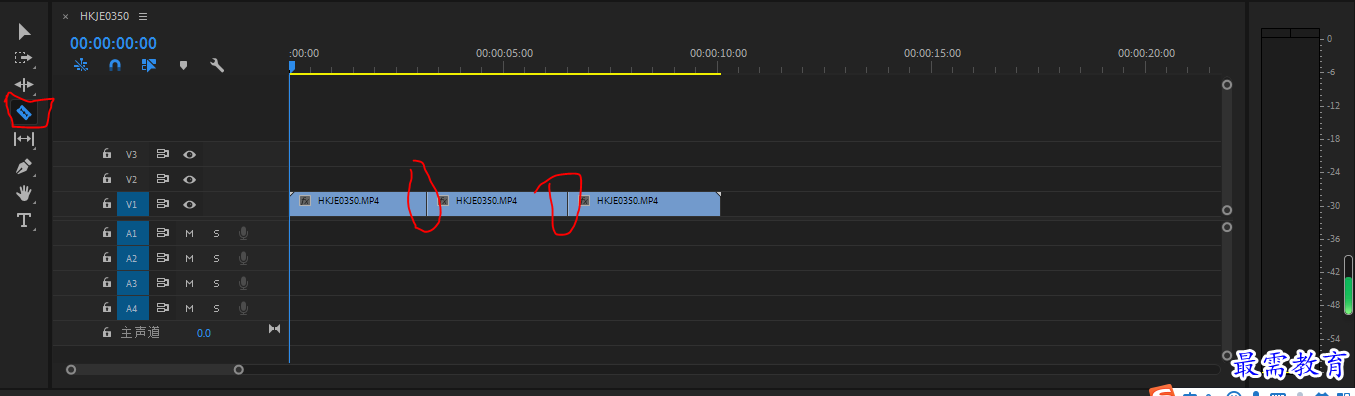Target the V2 video track

[x=132, y=179]
